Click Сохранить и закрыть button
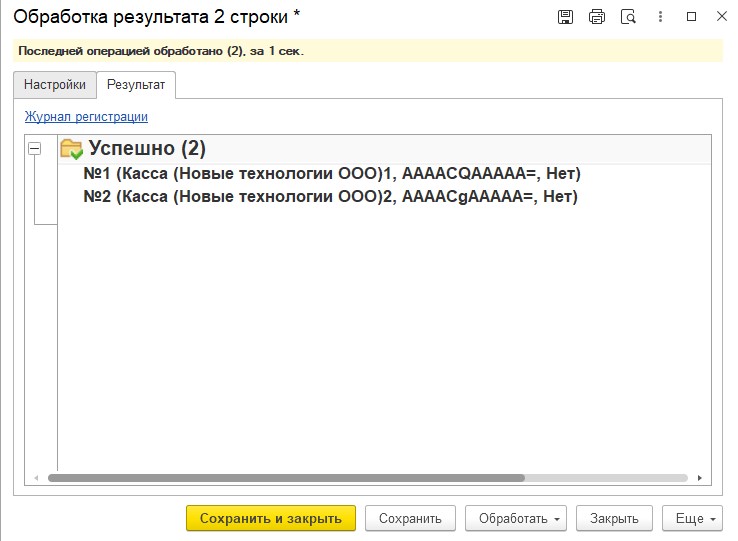 click(x=271, y=518)
